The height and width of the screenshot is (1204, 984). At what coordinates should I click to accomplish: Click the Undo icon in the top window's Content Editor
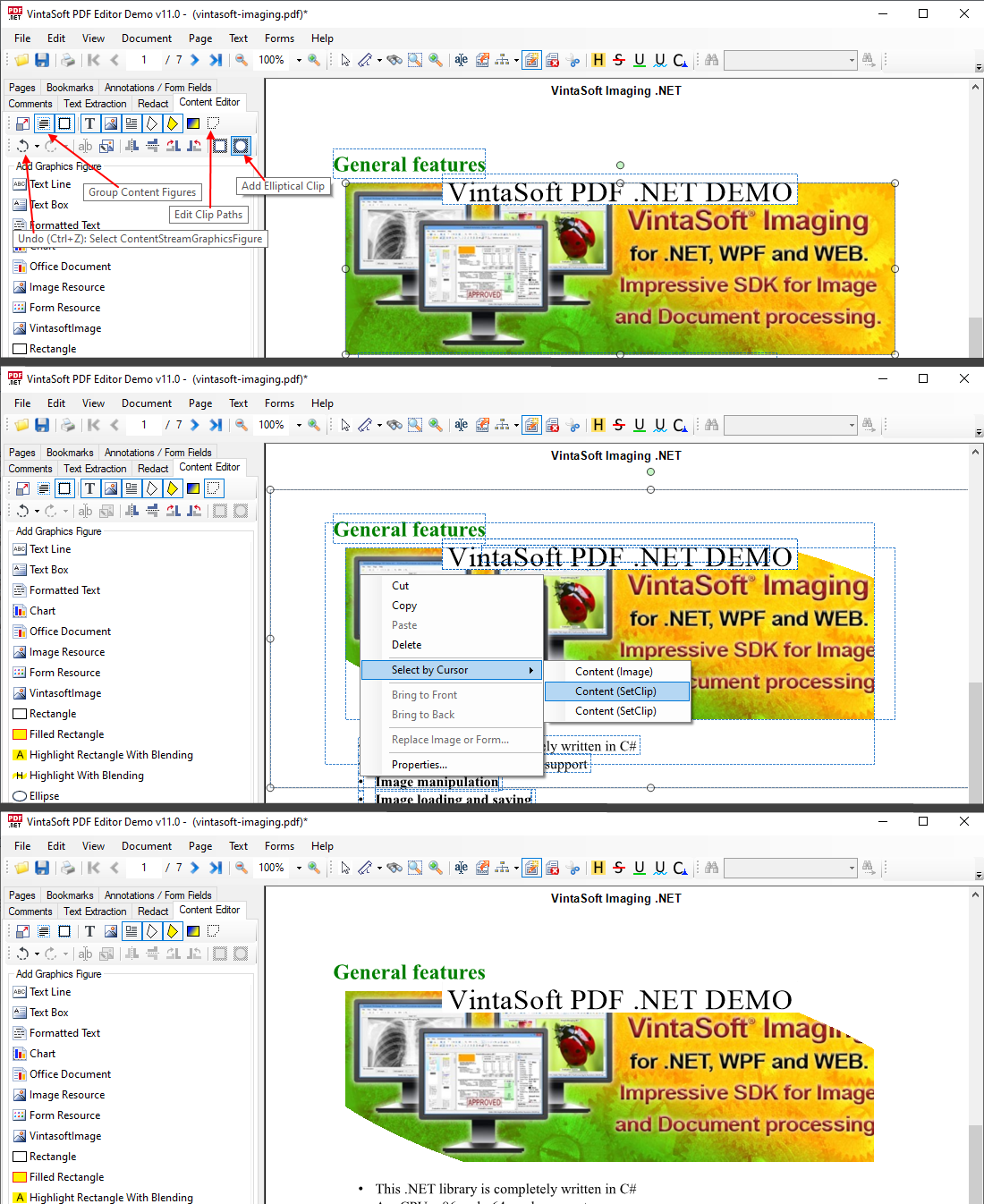pos(22,146)
